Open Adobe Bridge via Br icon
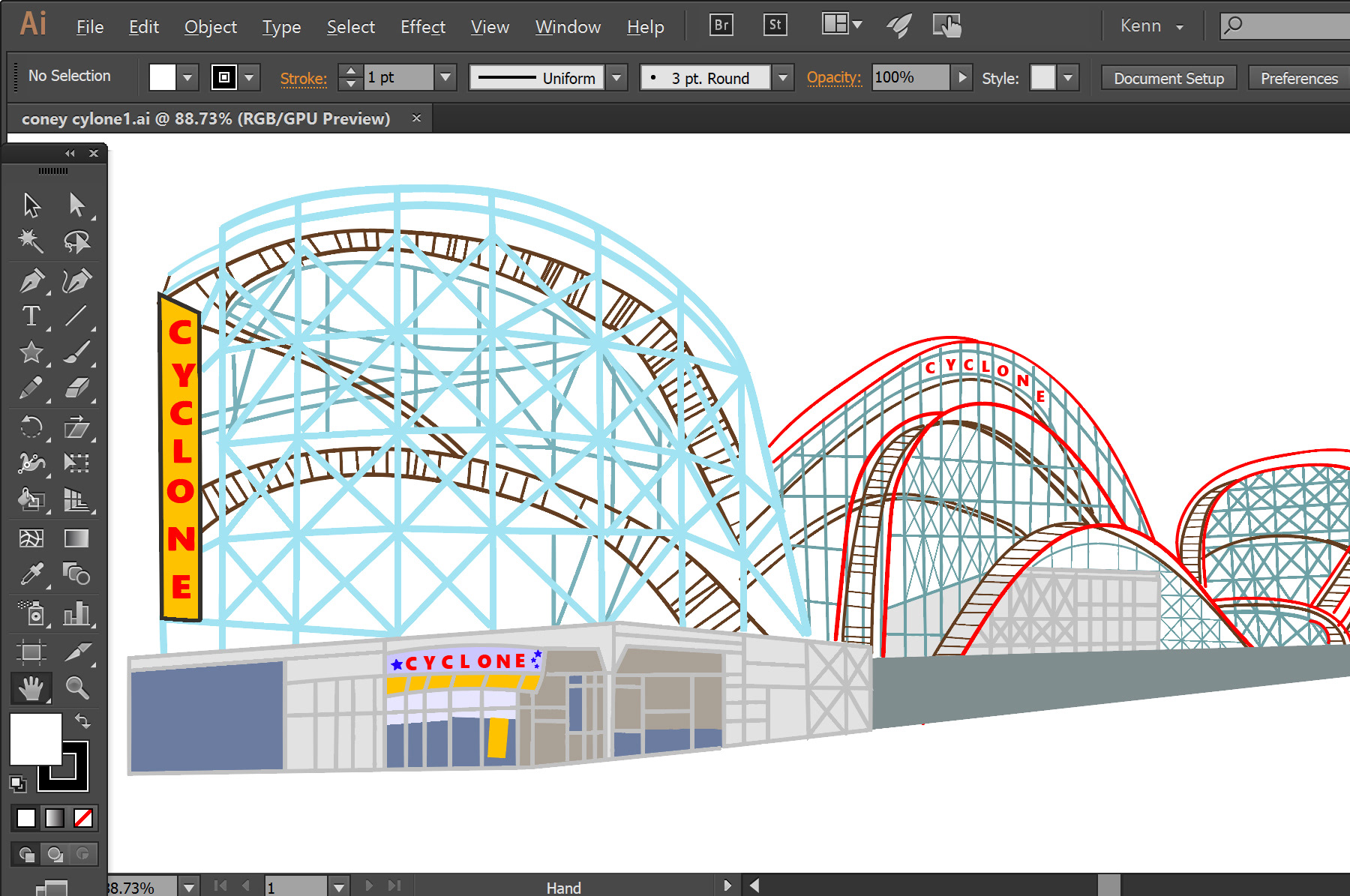This screenshot has width=1350, height=896. 721,25
